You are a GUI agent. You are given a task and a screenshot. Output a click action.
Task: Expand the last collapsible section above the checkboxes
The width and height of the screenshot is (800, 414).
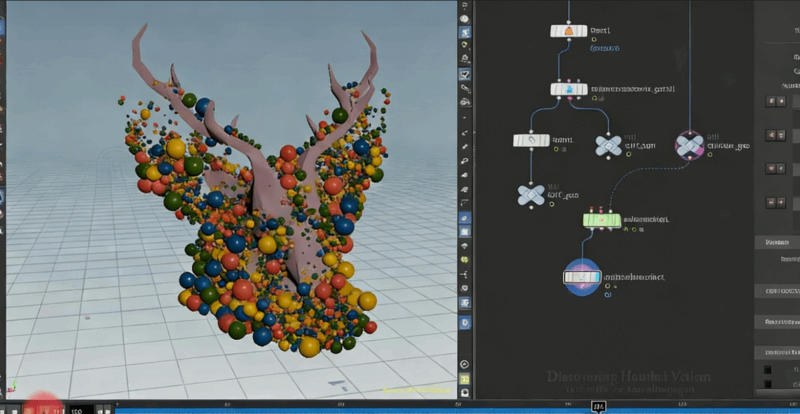pyautogui.click(x=778, y=352)
